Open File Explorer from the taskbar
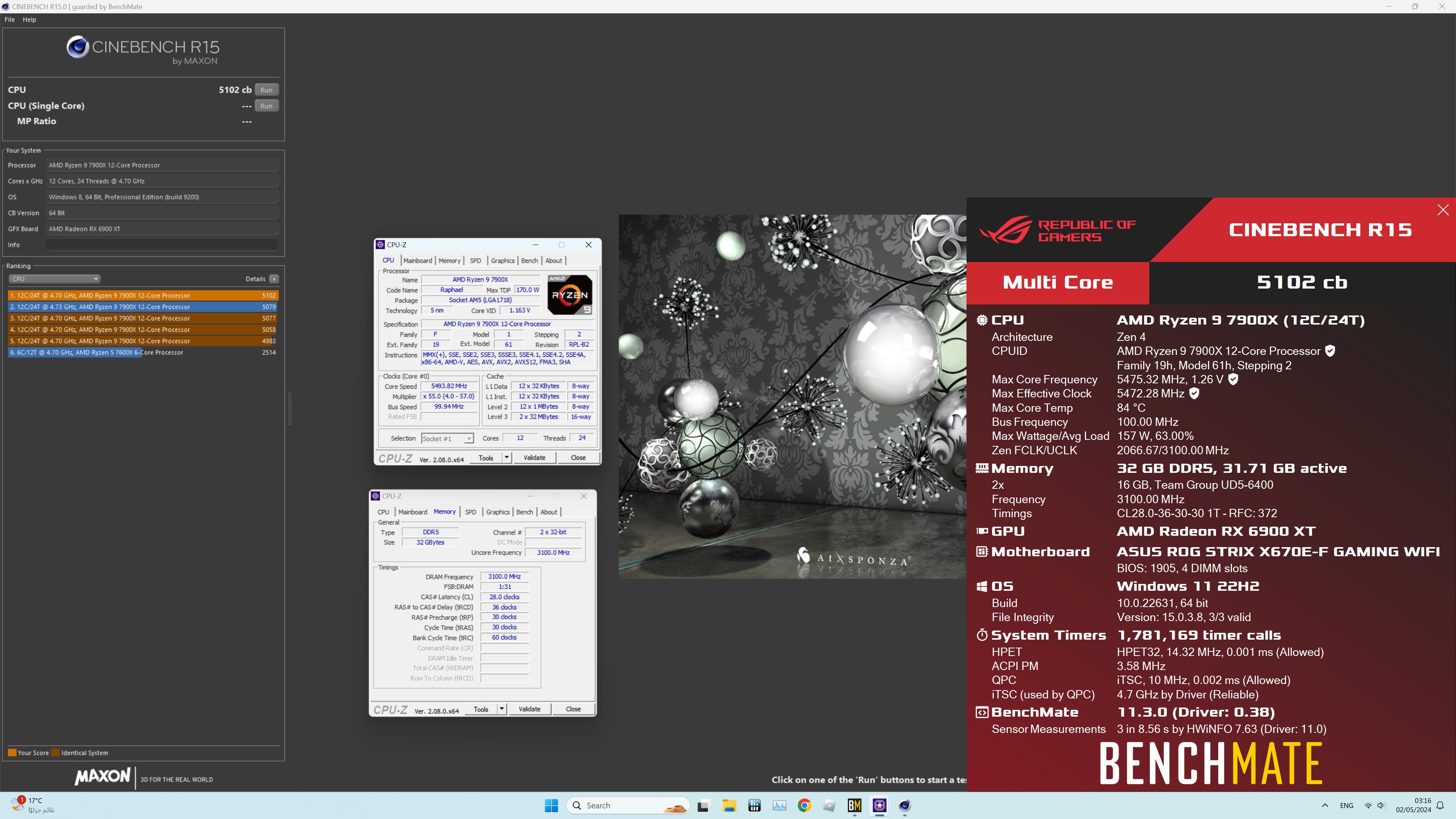This screenshot has width=1456, height=819. click(729, 805)
